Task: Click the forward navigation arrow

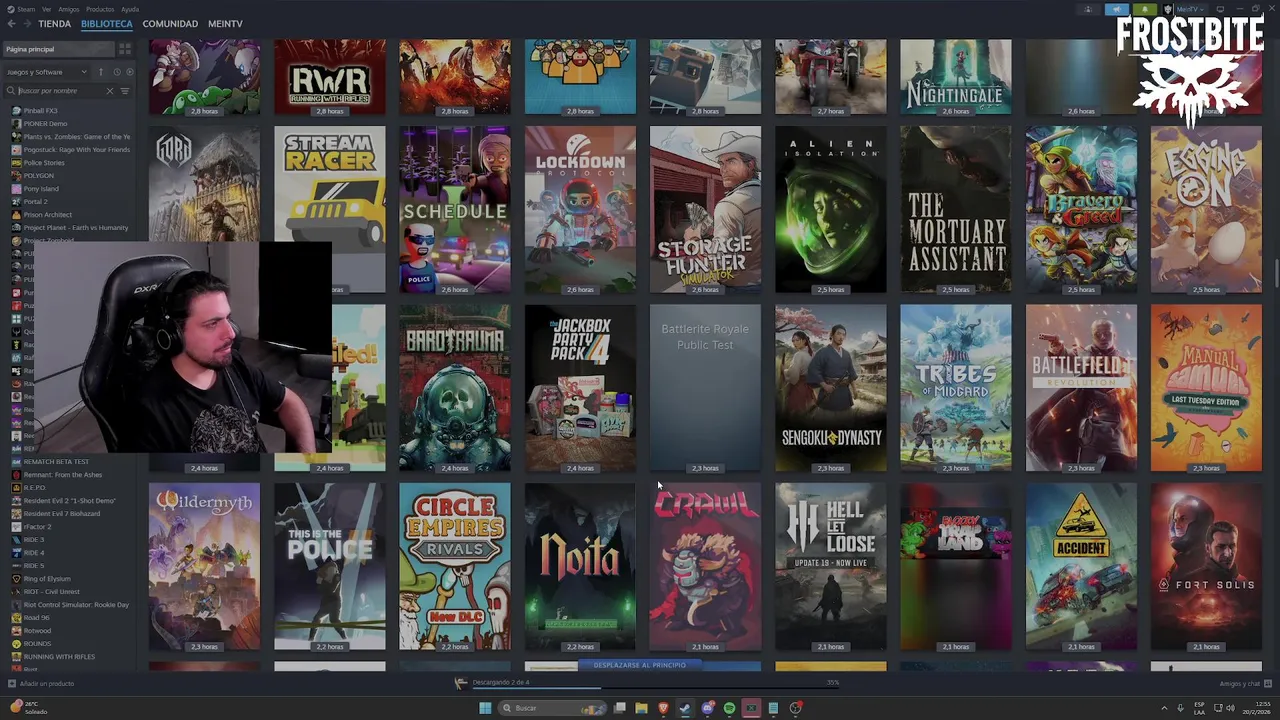Action: 26,23
